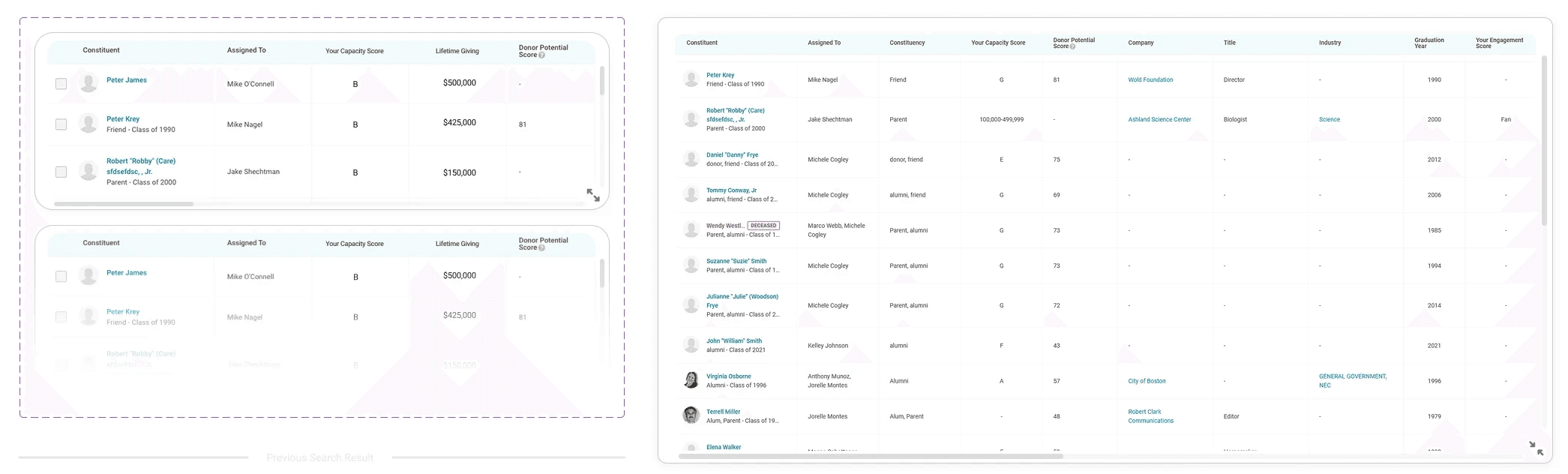Click Biologist title cell
1568x474 pixels.
click(1235, 119)
